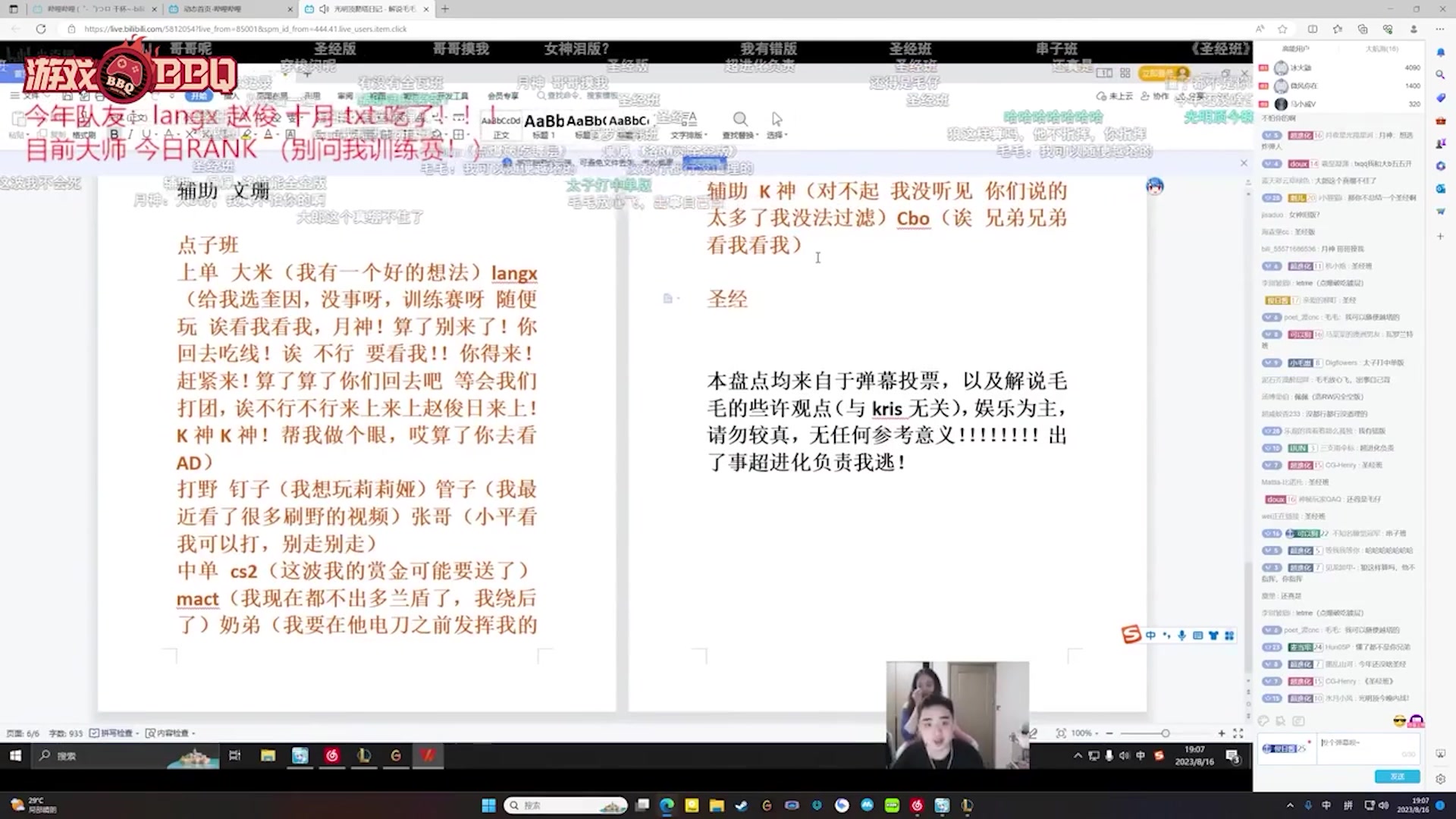Viewport: 1456px width, 819px height.
Task: Open the Edge sidebar search icon
Action: point(1440,75)
